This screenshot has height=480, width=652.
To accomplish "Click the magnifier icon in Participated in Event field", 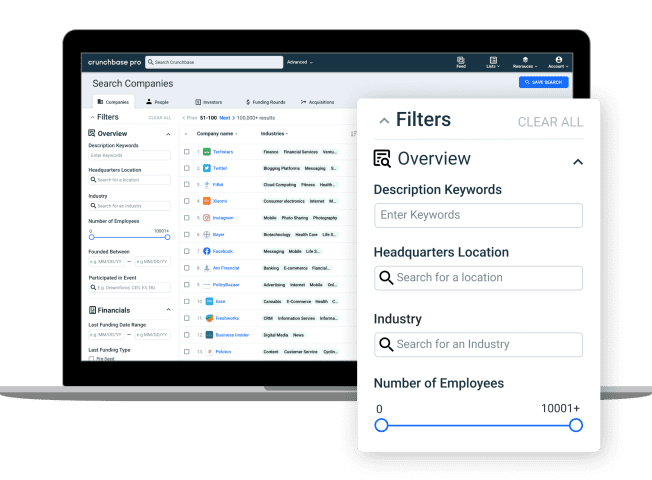I will (x=93, y=287).
